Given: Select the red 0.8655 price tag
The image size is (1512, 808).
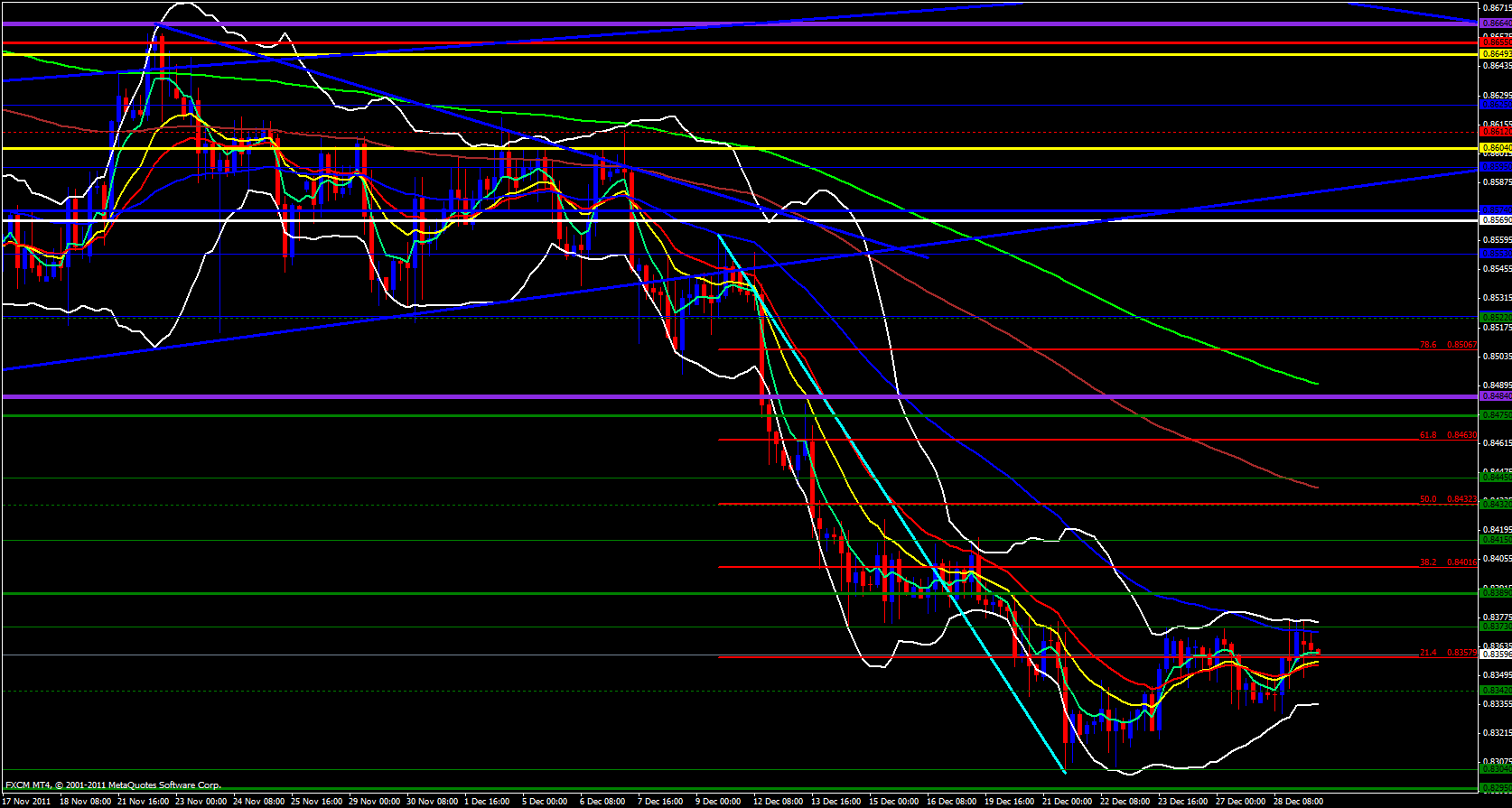Looking at the screenshot, I should pos(1494,42).
